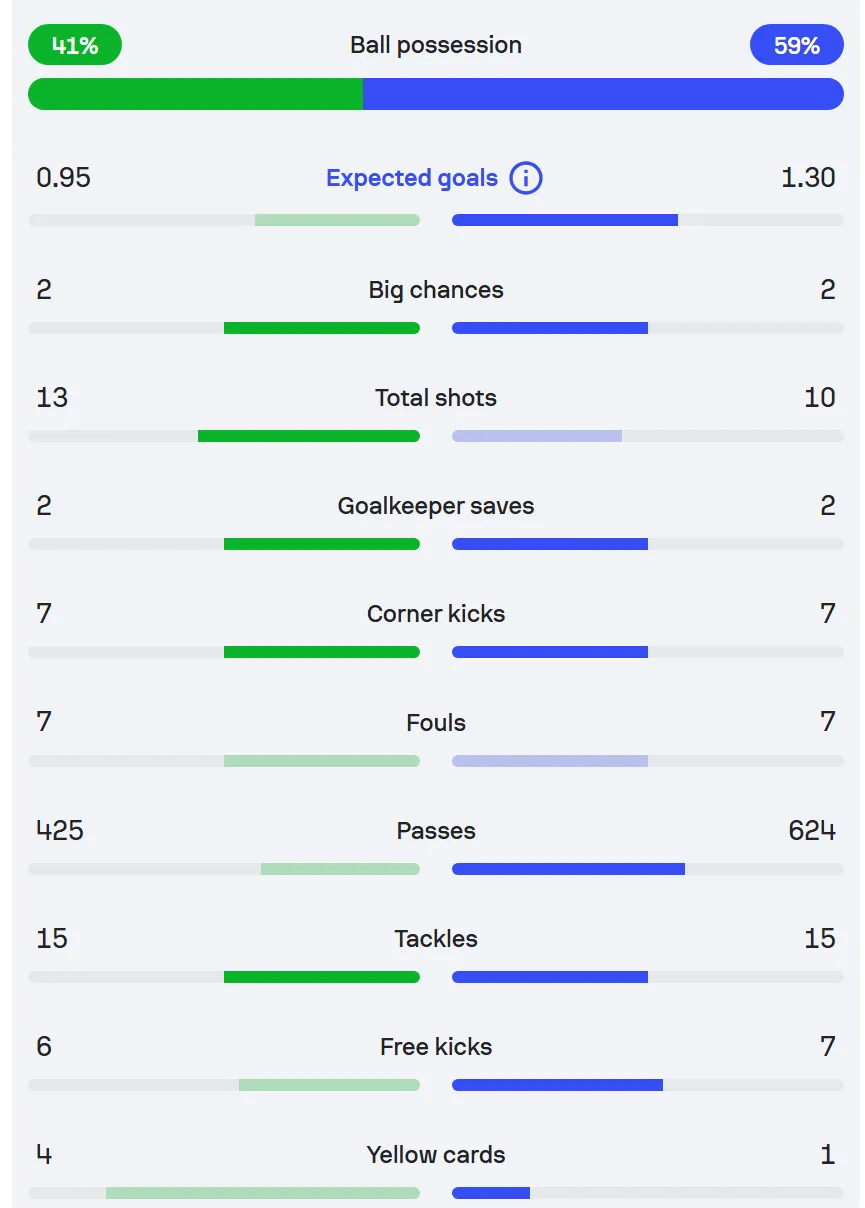Click the blue Passes bar
This screenshot has width=865, height=1208.
[568, 868]
